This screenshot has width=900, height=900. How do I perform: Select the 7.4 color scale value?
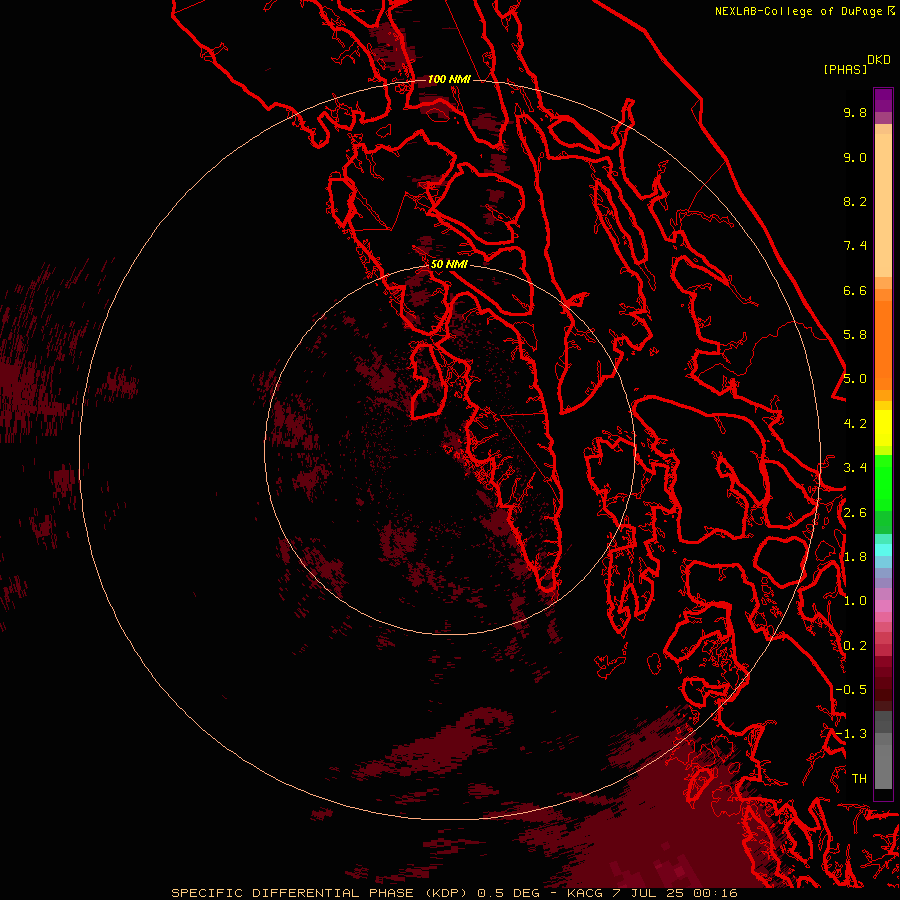pos(855,246)
